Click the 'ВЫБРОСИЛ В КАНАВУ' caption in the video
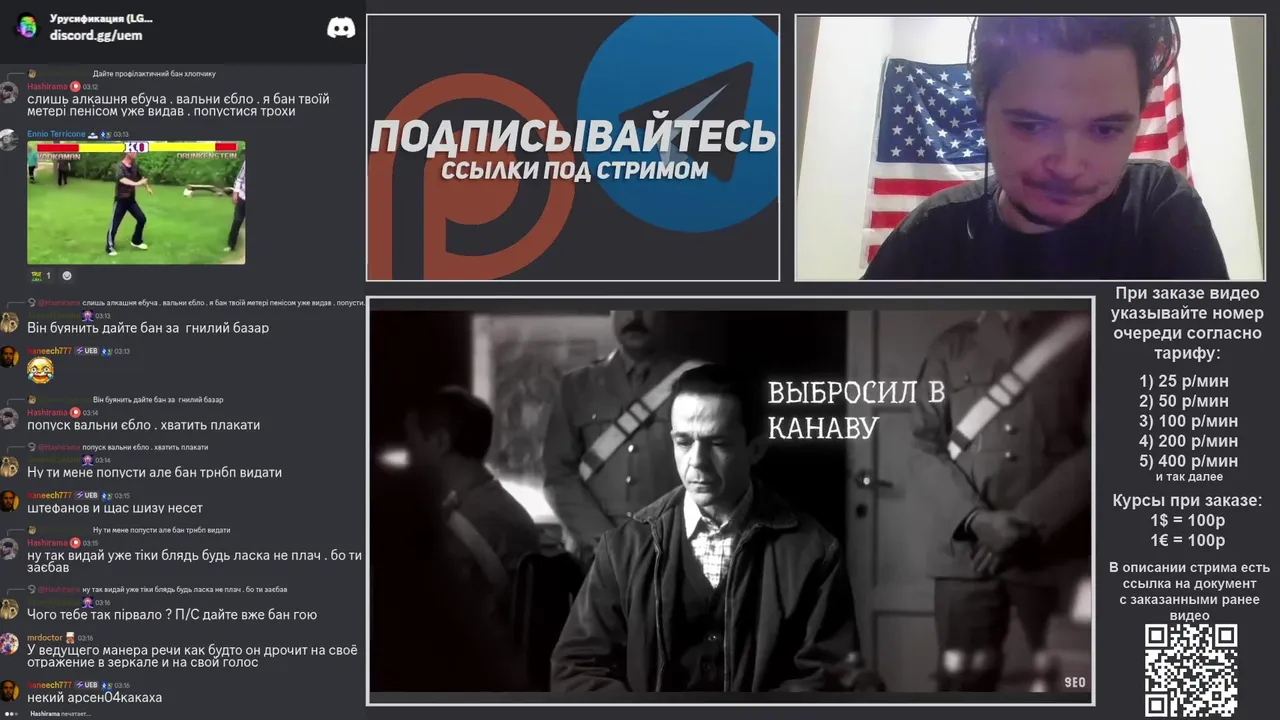The height and width of the screenshot is (720, 1280). (856, 410)
